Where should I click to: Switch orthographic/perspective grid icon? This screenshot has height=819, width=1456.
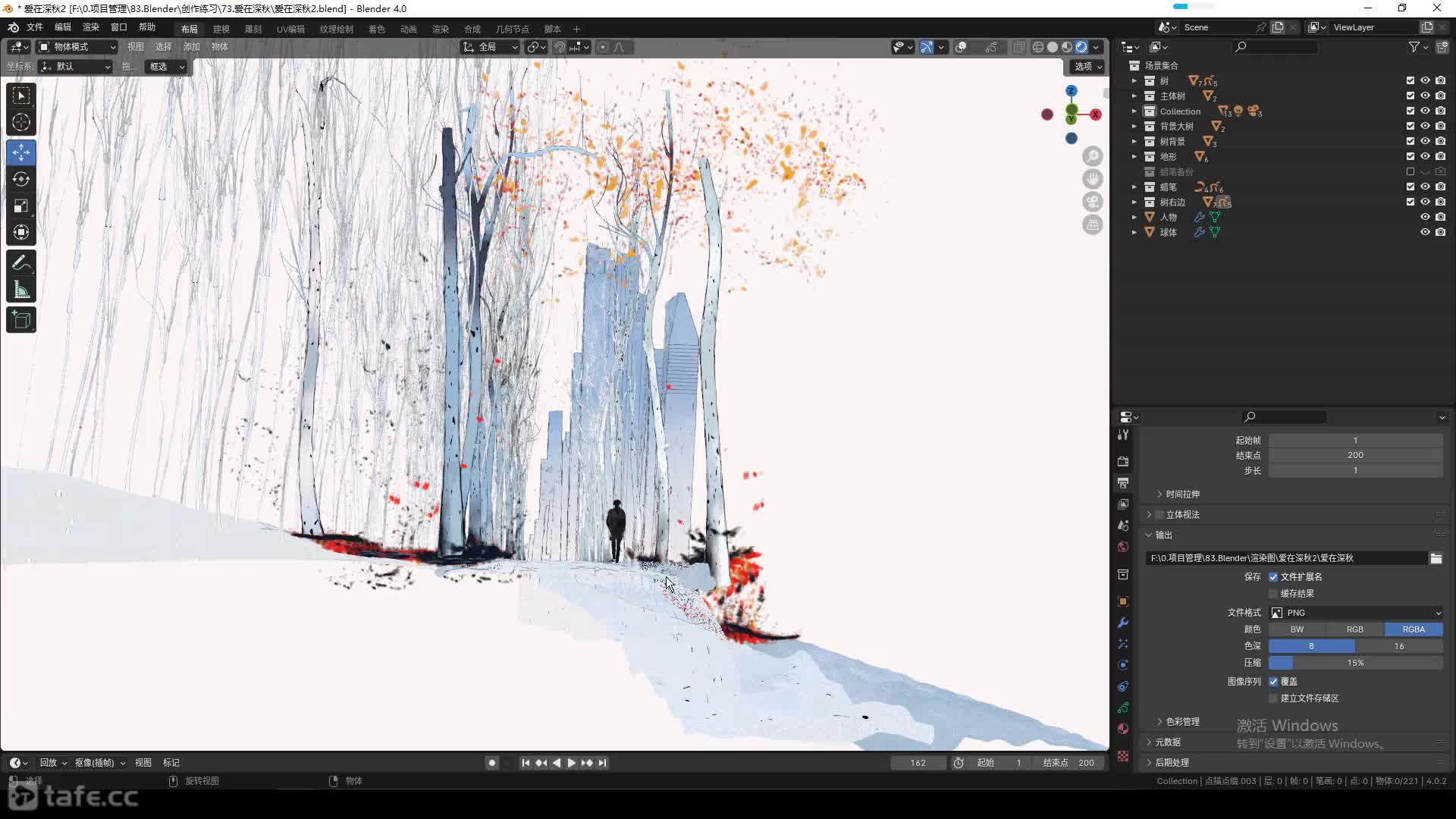pyautogui.click(x=1093, y=224)
